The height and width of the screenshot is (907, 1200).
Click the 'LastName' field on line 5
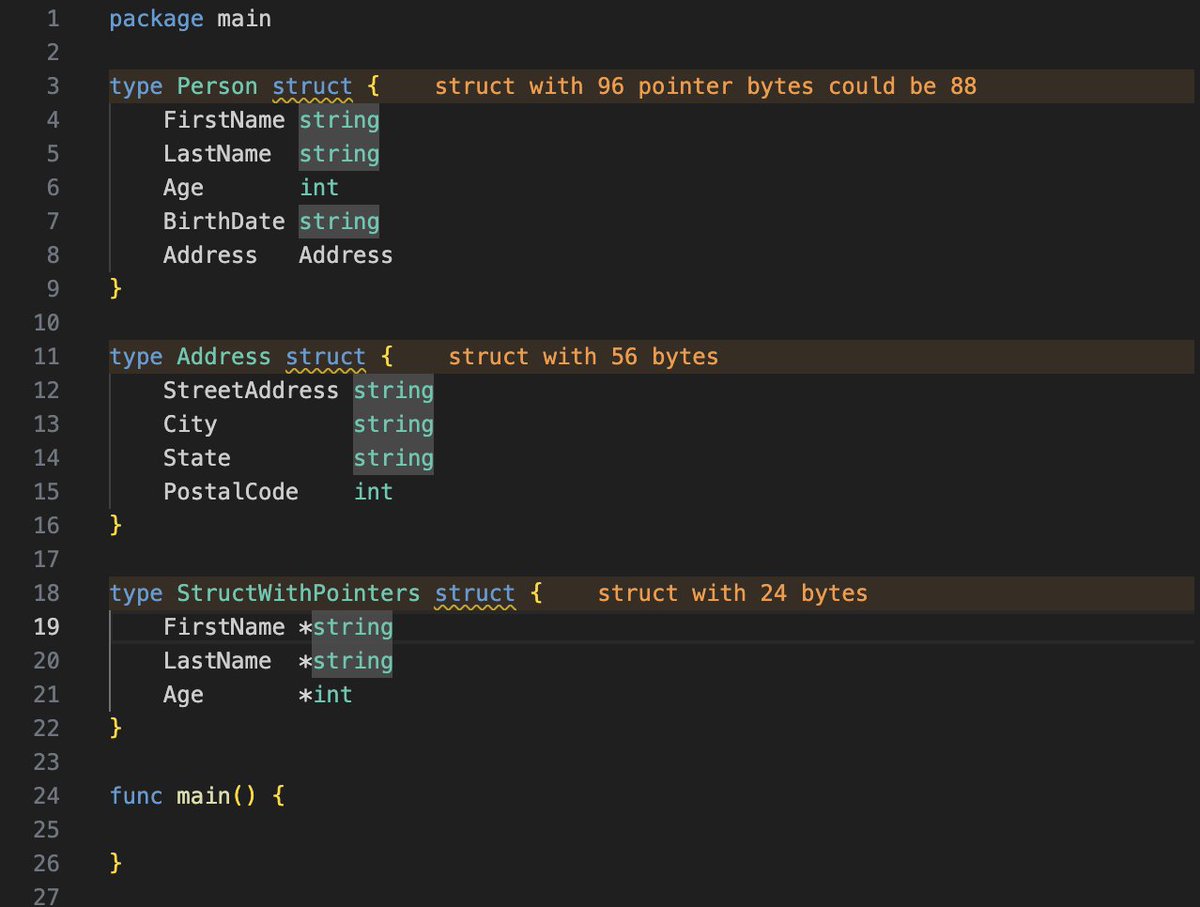click(217, 154)
